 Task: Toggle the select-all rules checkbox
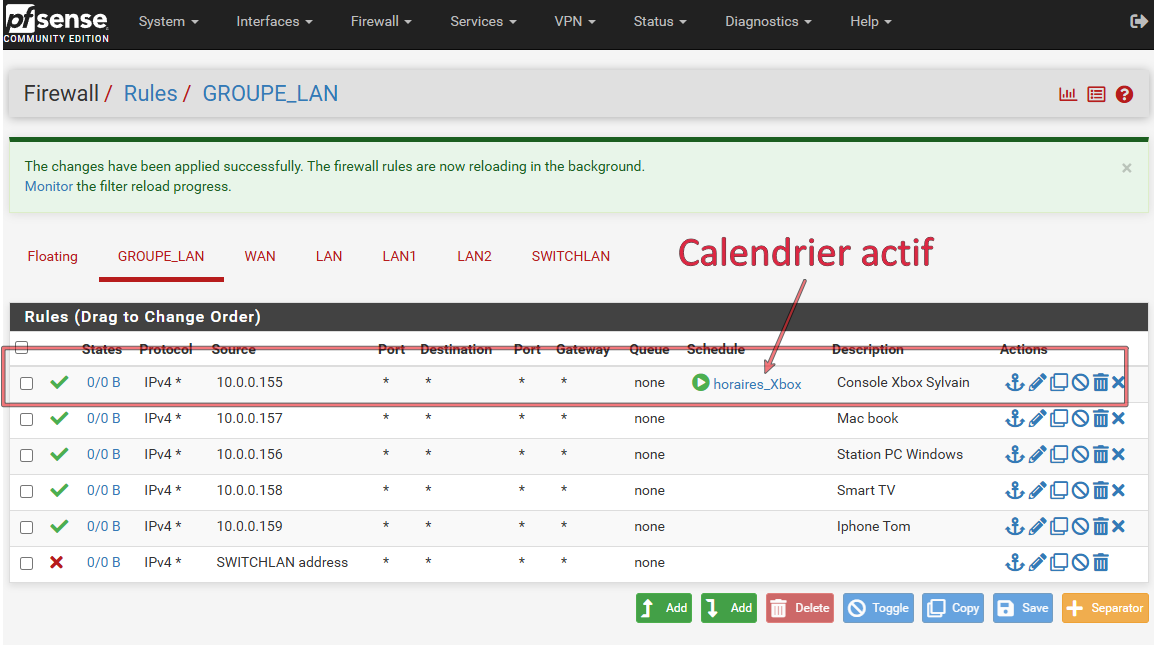[22, 348]
